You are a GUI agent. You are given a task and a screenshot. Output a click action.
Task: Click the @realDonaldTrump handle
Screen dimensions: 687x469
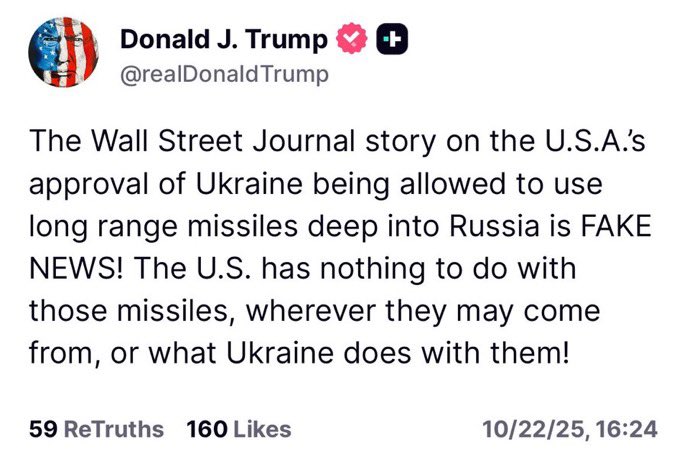click(x=224, y=75)
